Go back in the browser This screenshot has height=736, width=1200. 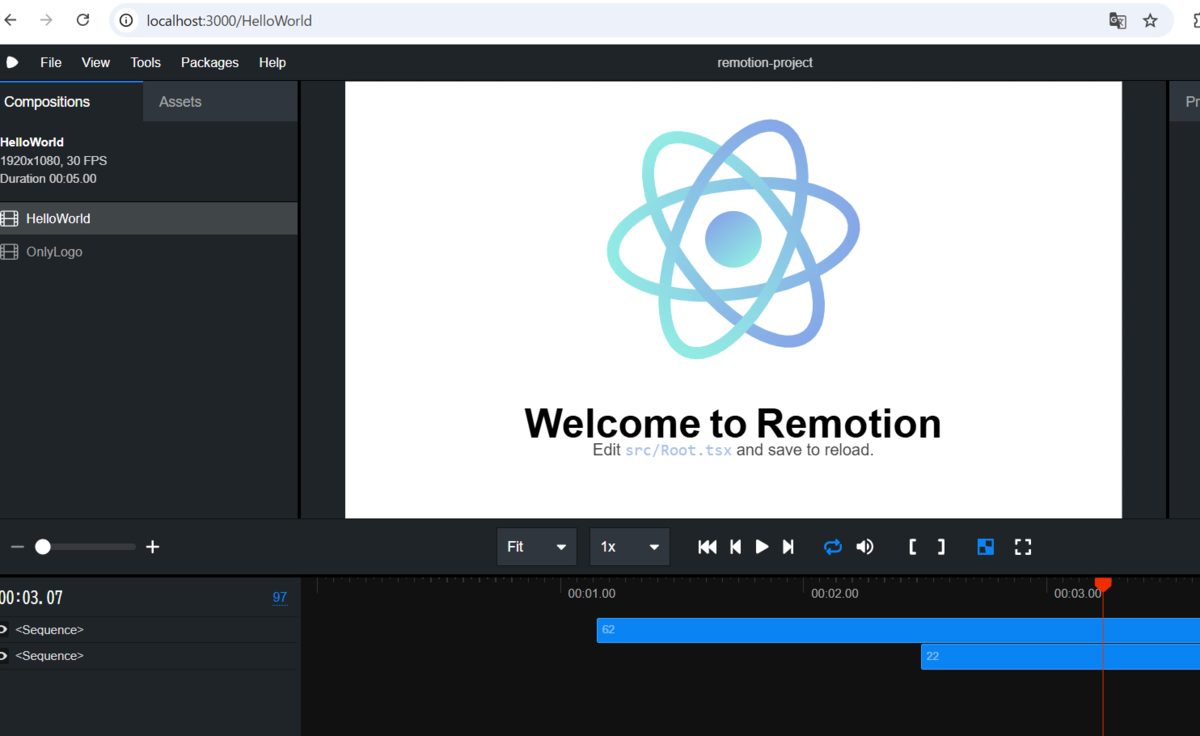tap(11, 20)
